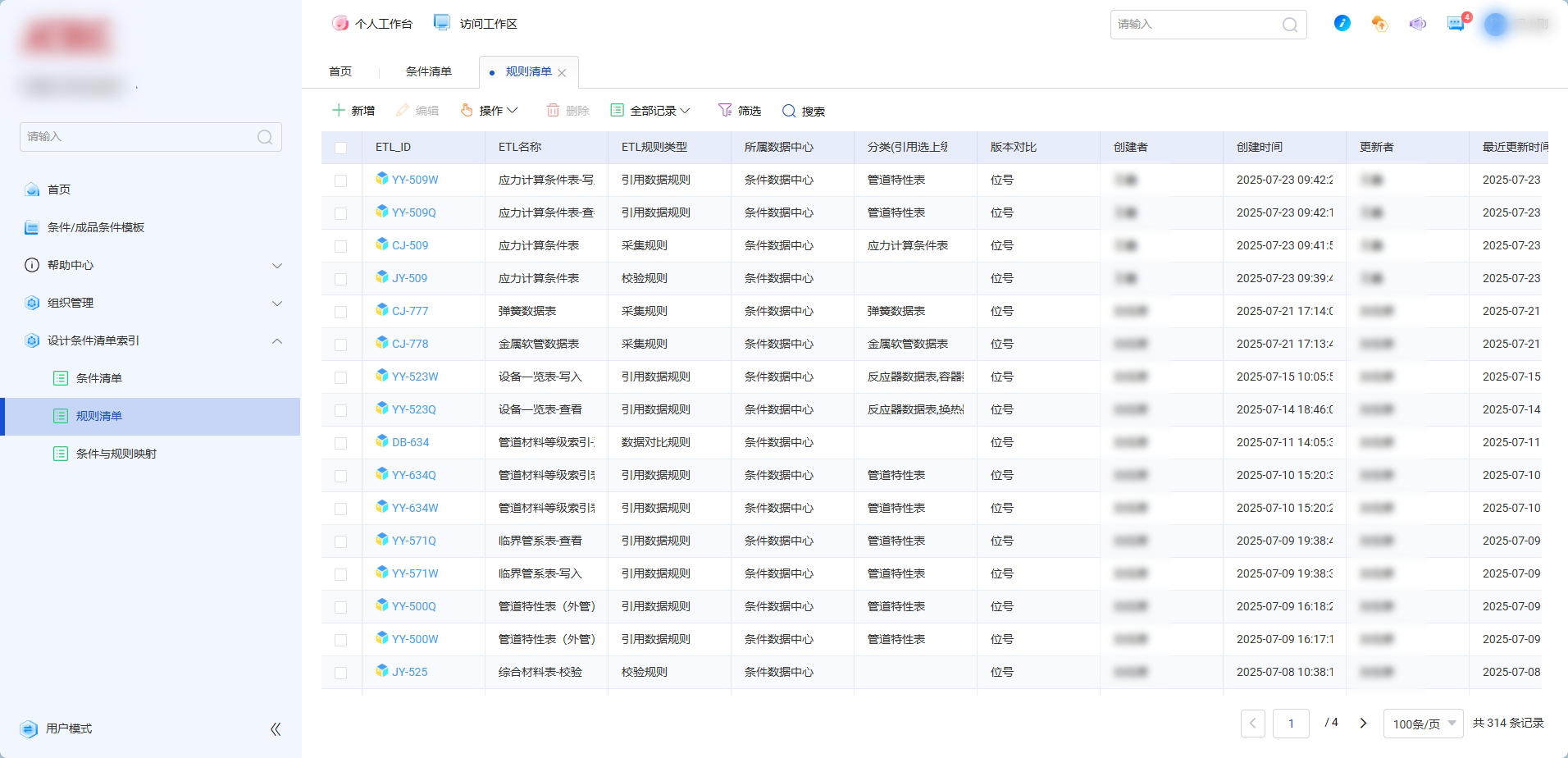Click the 删除 button
The image size is (1568, 758).
point(568,111)
